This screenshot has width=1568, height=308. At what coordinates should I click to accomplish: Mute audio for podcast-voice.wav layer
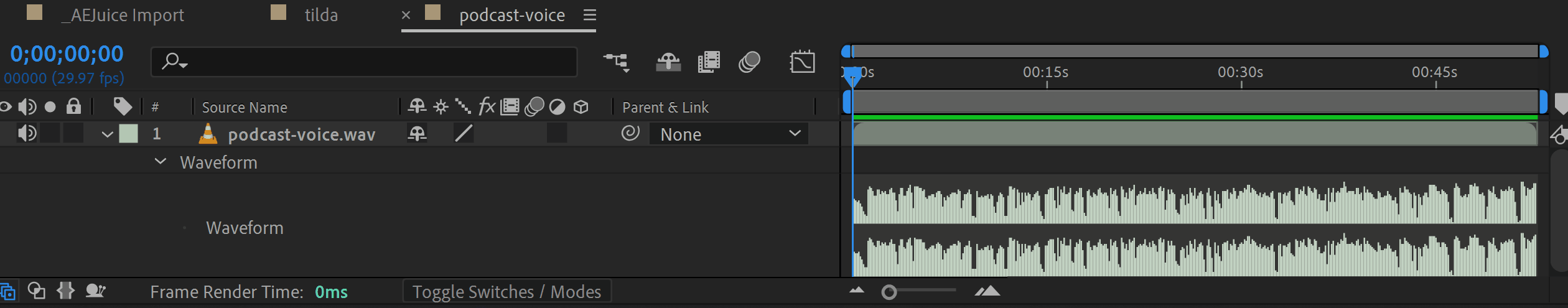pos(27,133)
